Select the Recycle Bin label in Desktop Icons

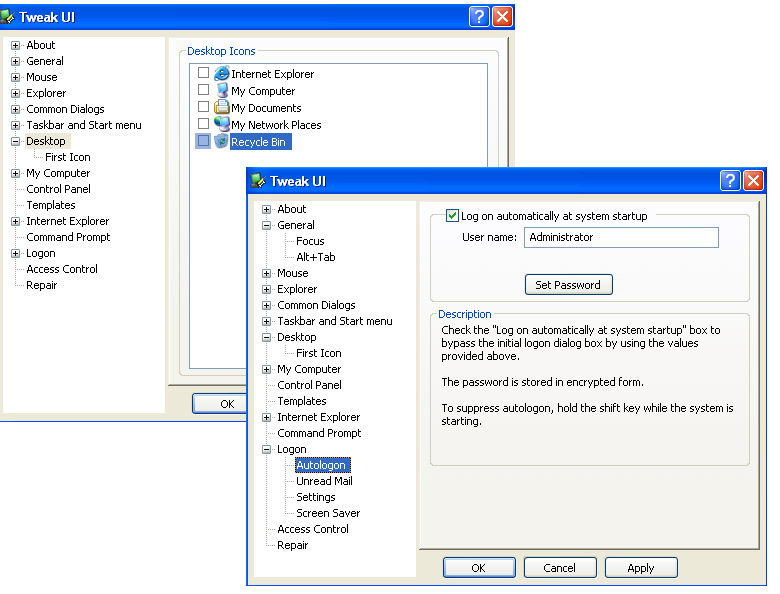[260, 142]
